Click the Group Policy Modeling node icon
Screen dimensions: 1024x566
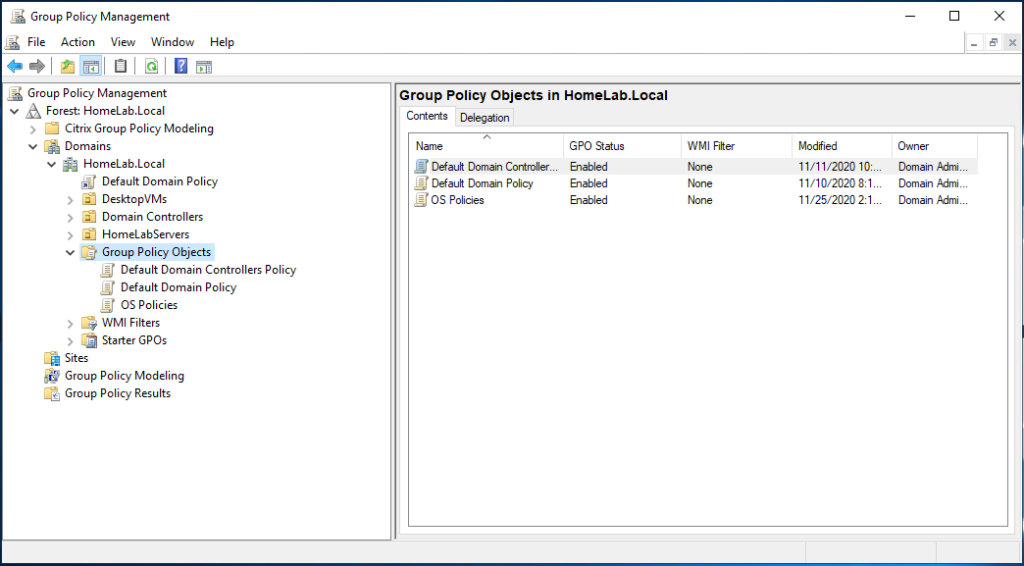click(x=52, y=375)
